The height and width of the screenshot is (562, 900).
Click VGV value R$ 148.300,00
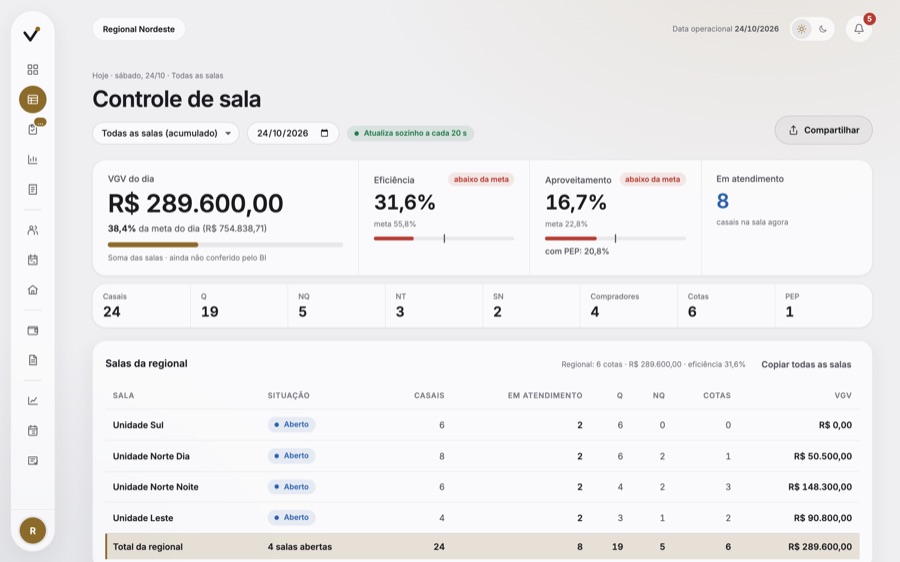[820, 487]
